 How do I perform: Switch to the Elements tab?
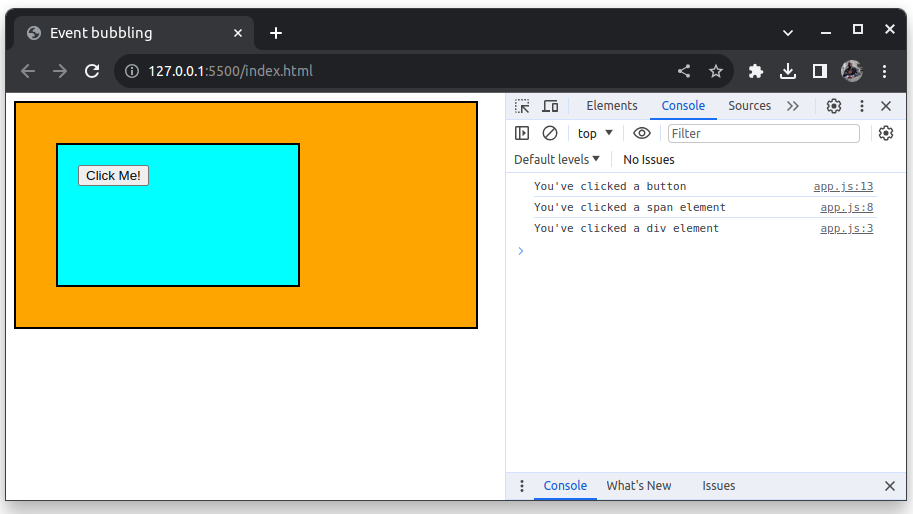coord(612,106)
